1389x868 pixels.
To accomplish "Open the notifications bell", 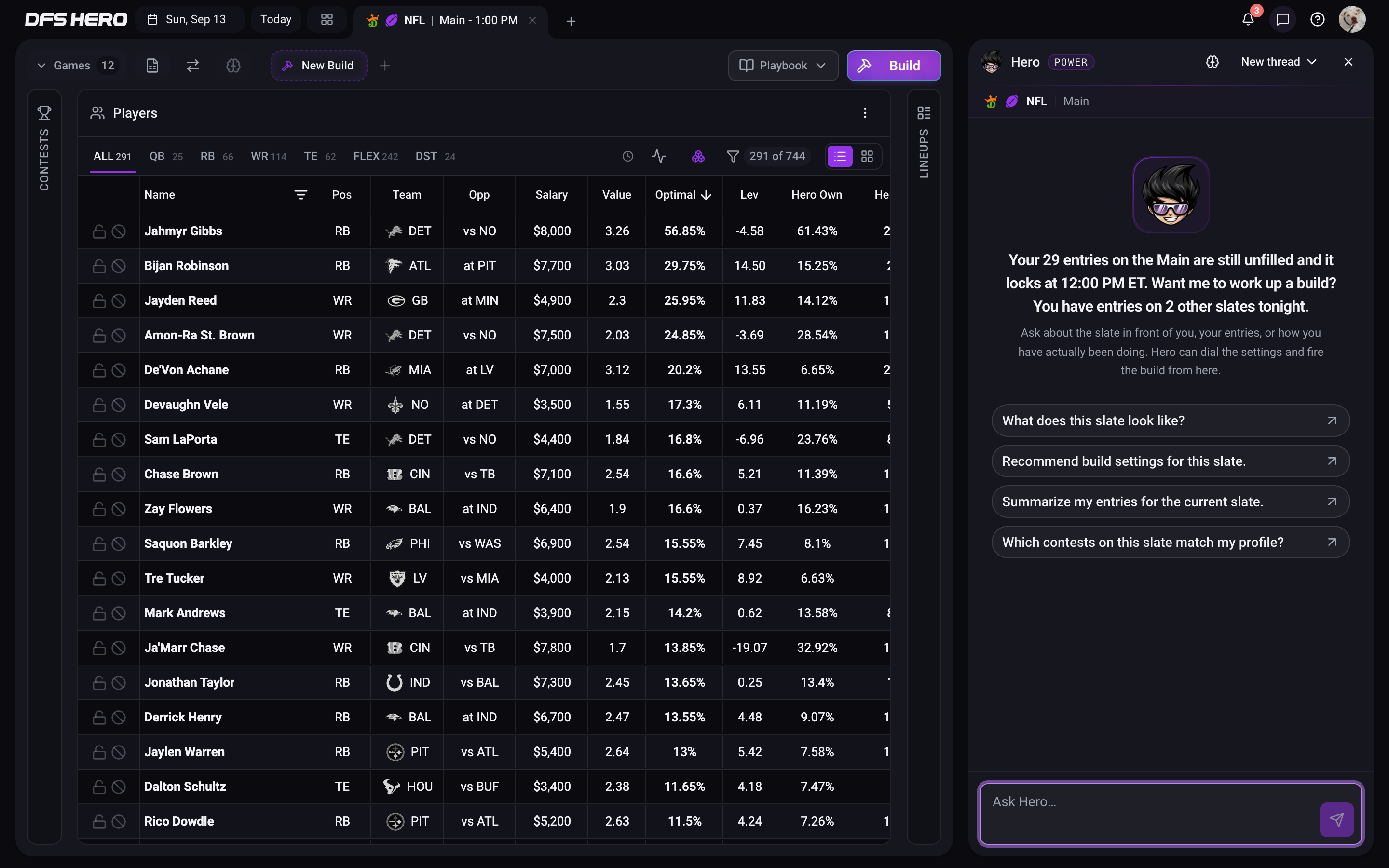I will (1248, 19).
